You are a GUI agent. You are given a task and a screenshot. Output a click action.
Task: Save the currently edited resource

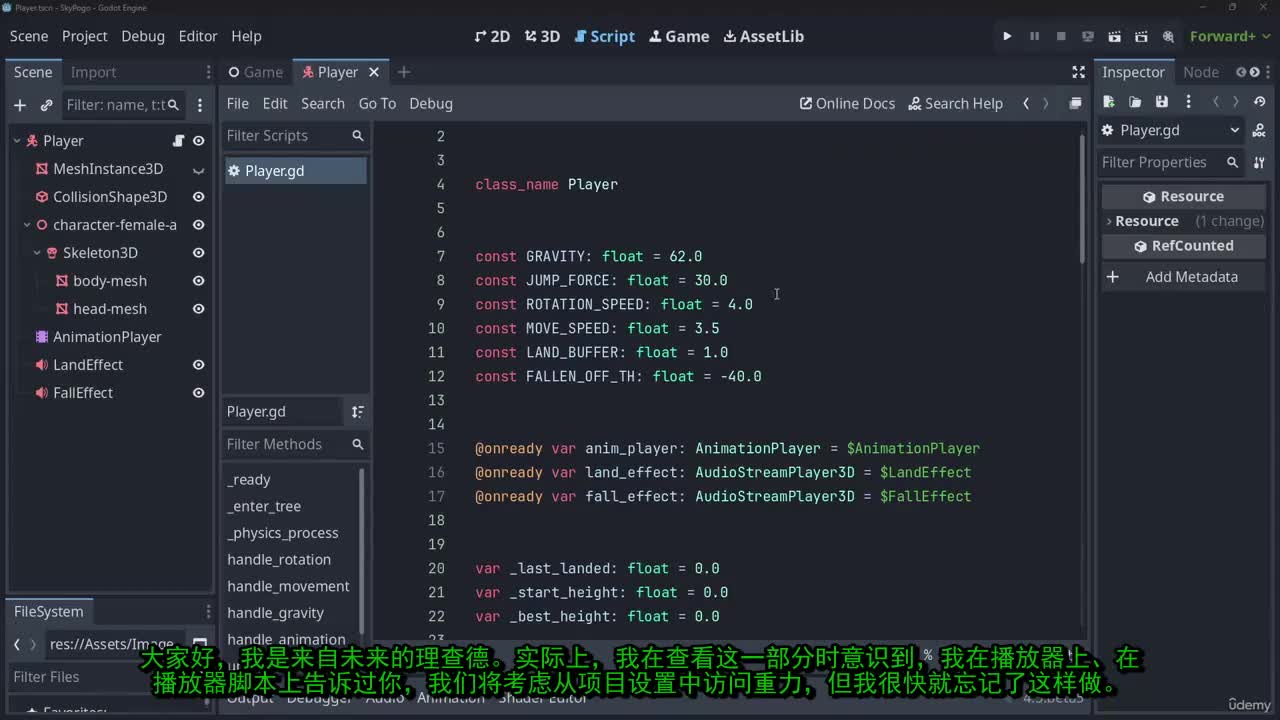pos(1161,102)
